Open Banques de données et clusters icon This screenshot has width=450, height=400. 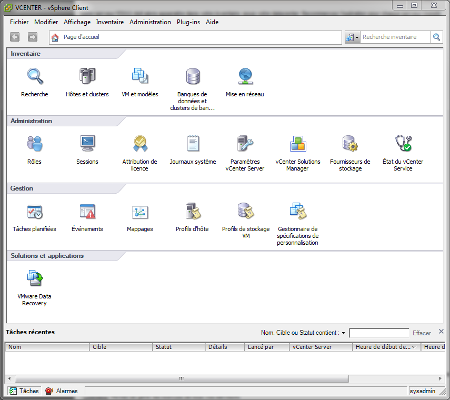193,76
